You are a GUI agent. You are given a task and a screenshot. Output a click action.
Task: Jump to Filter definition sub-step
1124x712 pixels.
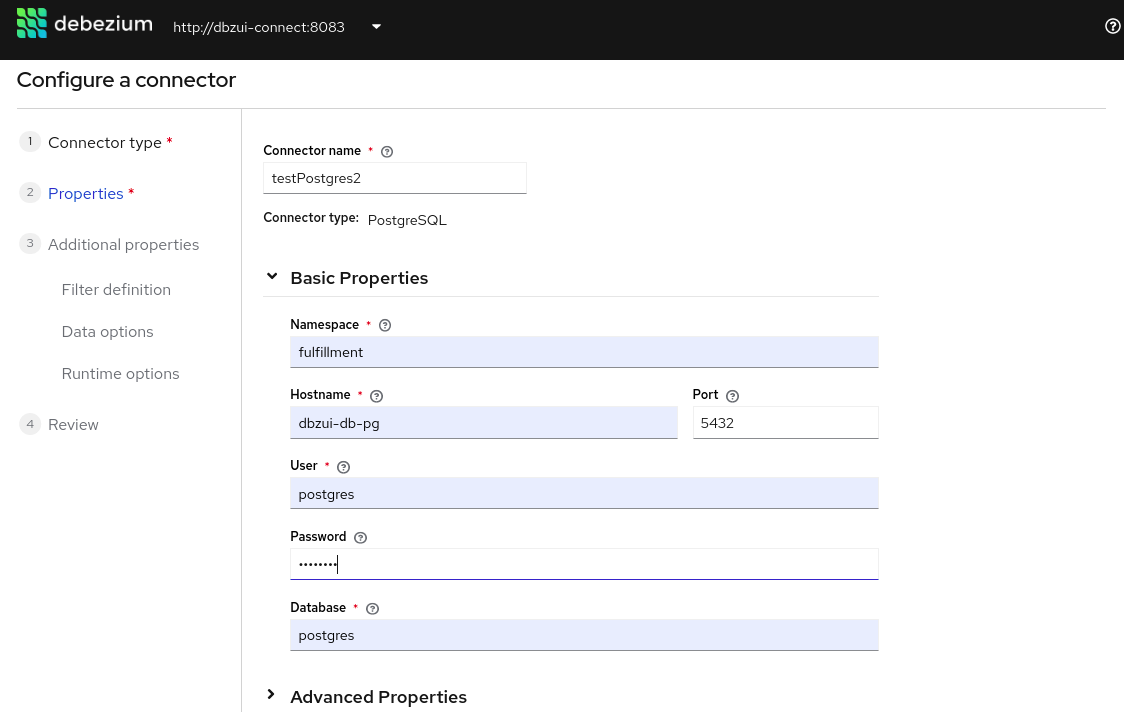pyautogui.click(x=116, y=290)
